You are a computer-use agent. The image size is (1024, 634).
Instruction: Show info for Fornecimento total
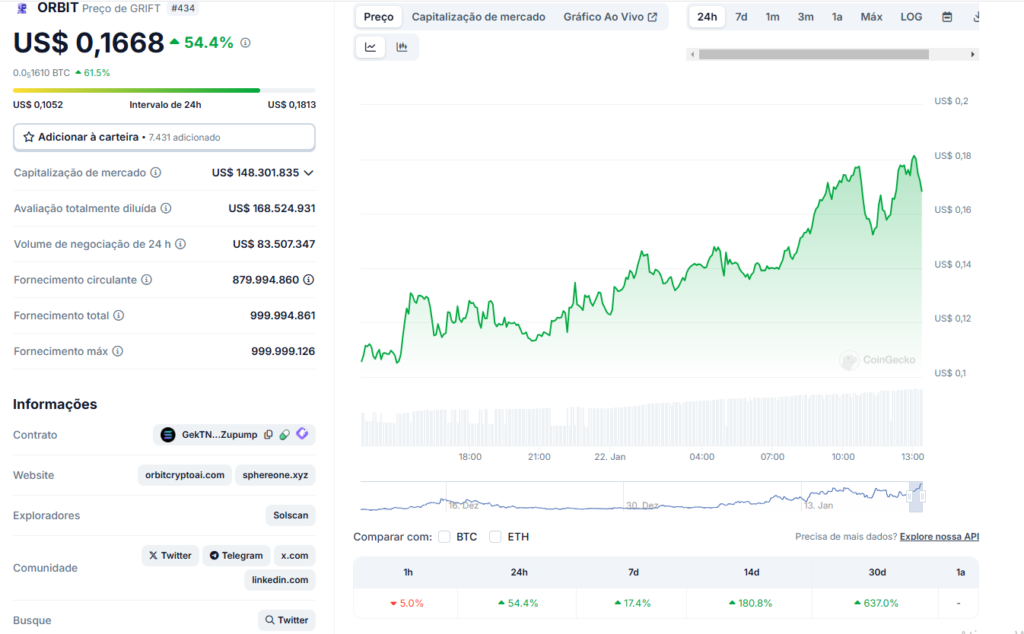pyautogui.click(x=118, y=315)
